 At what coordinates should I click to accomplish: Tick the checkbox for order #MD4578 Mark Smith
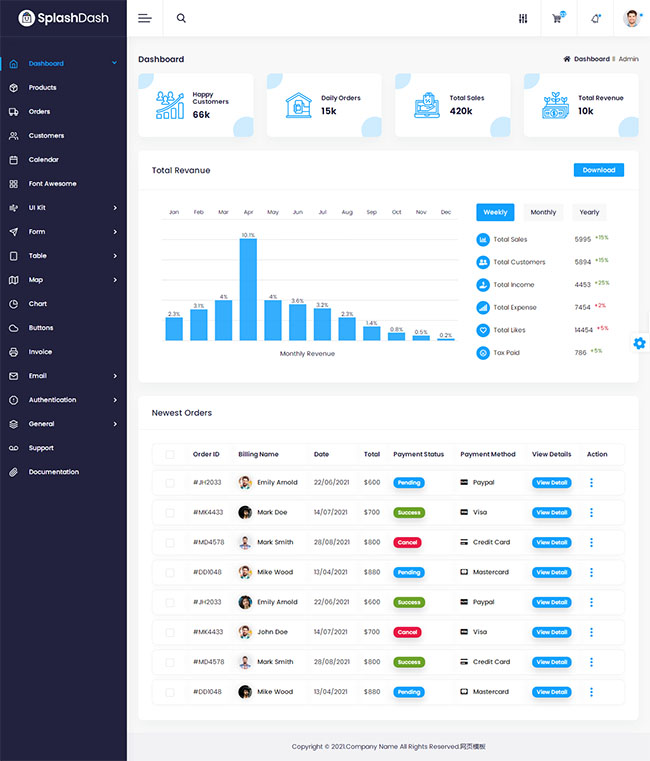[x=170, y=543]
